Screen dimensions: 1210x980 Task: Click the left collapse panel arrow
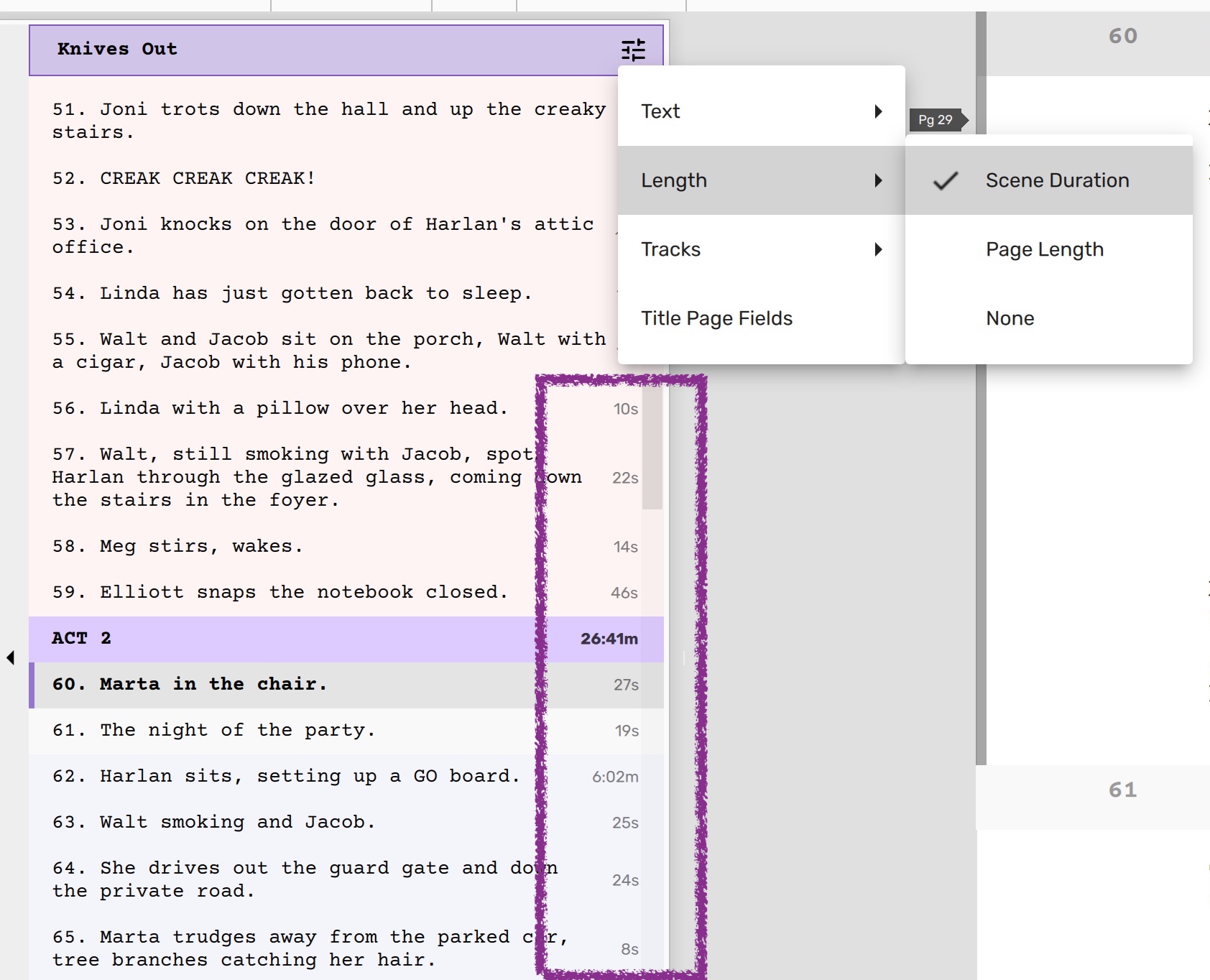click(11, 657)
